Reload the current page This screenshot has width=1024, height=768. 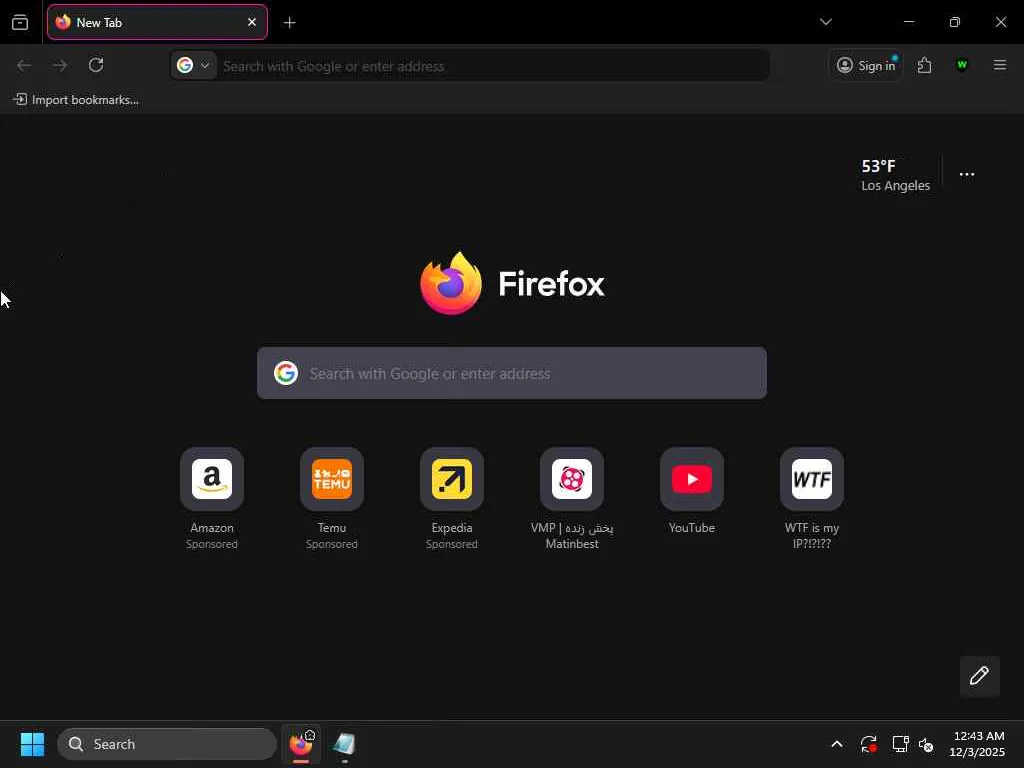(96, 65)
